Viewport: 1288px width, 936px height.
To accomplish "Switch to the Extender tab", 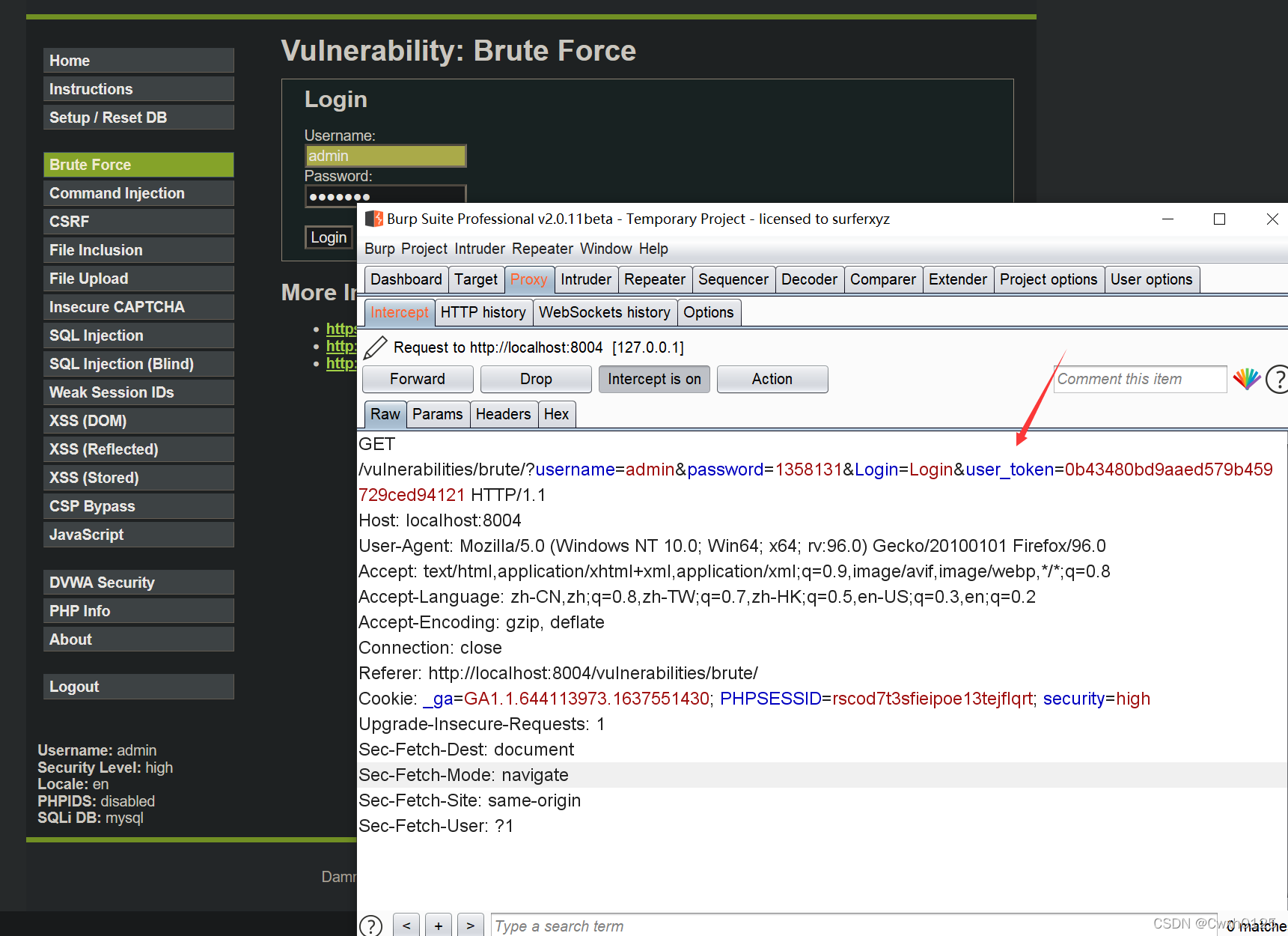I will coord(958,279).
